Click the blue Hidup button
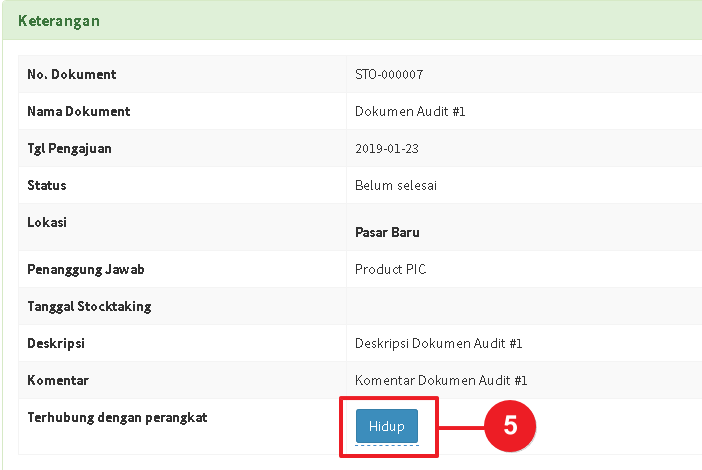Image resolution: width=702 pixels, height=470 pixels. coord(386,426)
